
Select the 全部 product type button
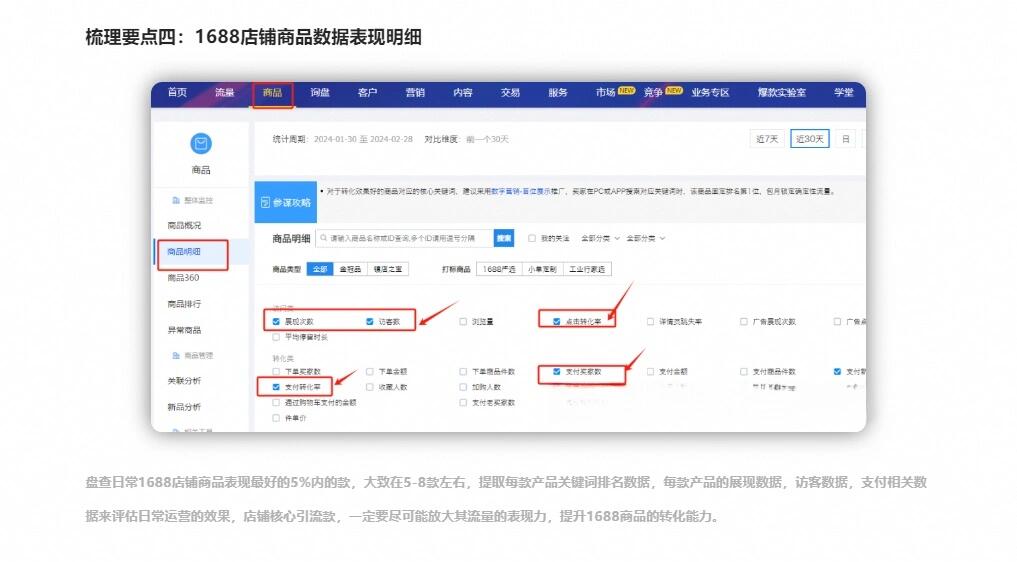click(320, 269)
